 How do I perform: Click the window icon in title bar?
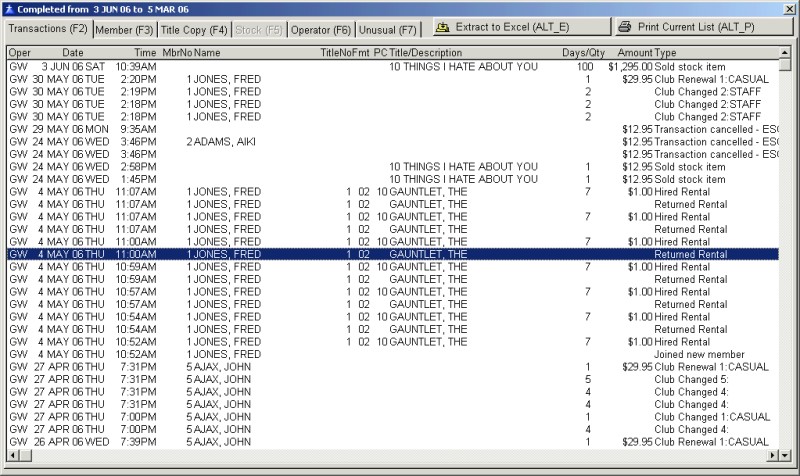pos(8,7)
